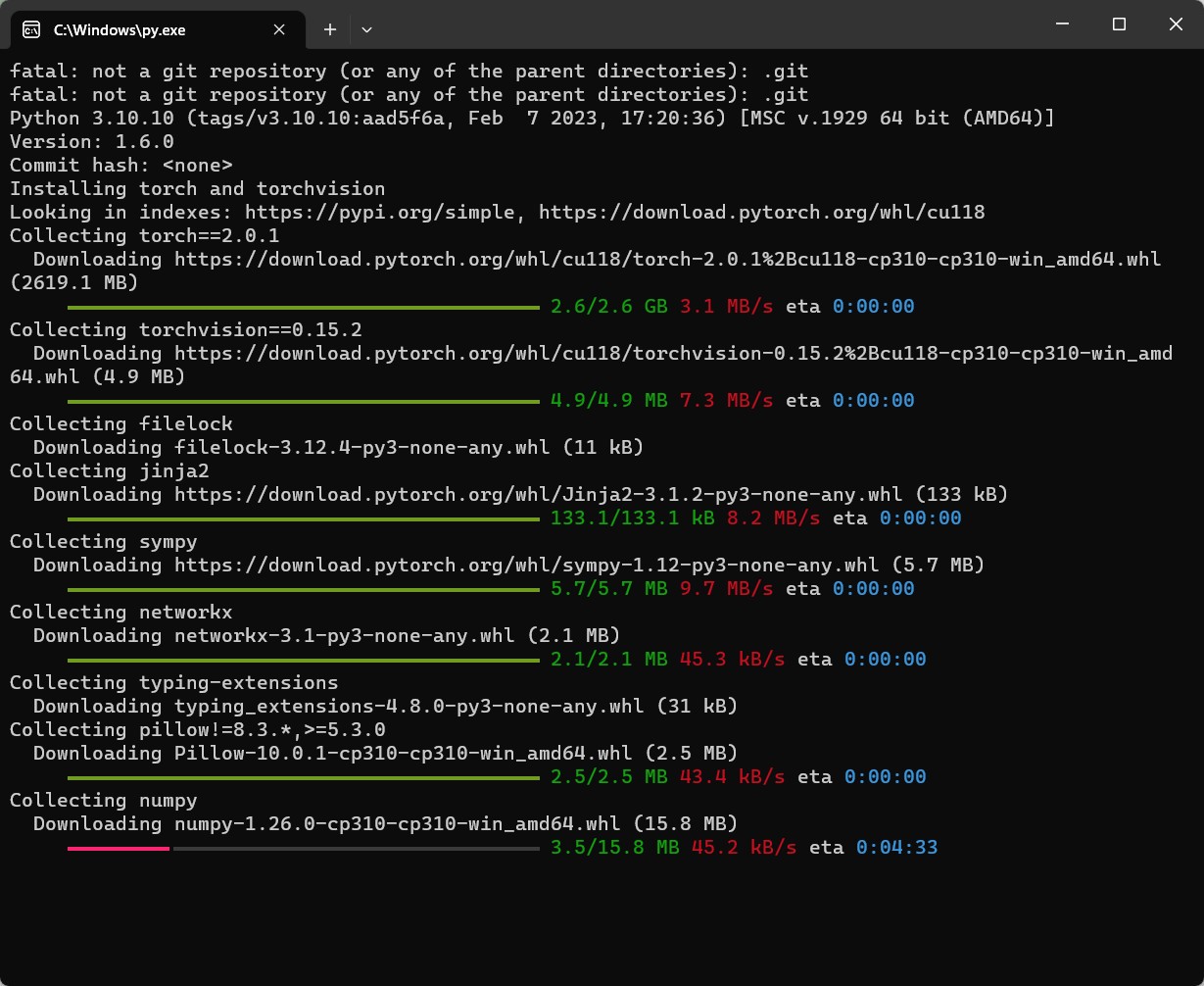The height and width of the screenshot is (986, 1204).
Task: Close the py.exe terminal tab
Action: [279, 29]
